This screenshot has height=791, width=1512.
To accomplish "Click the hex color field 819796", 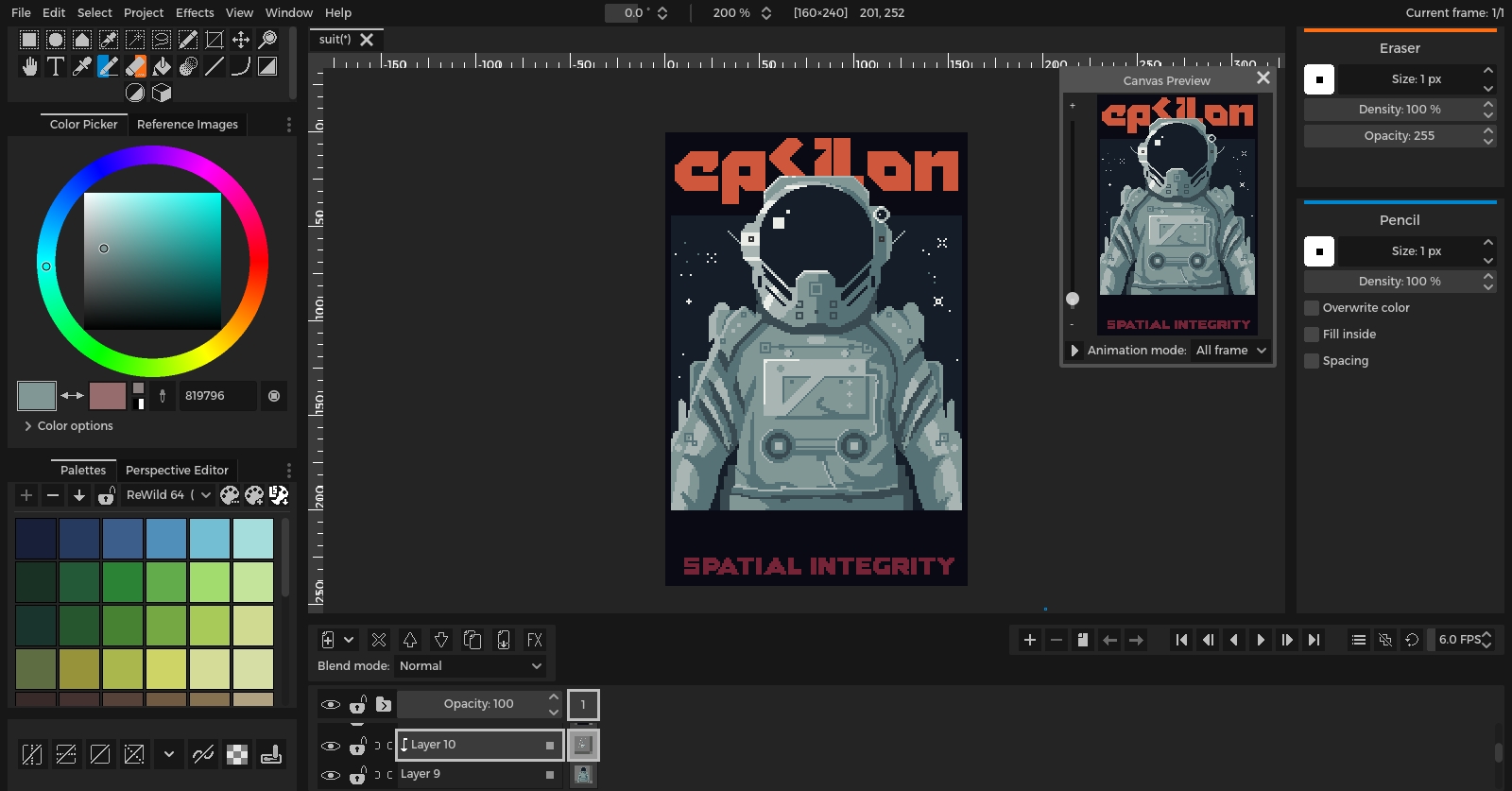I will (x=217, y=396).
